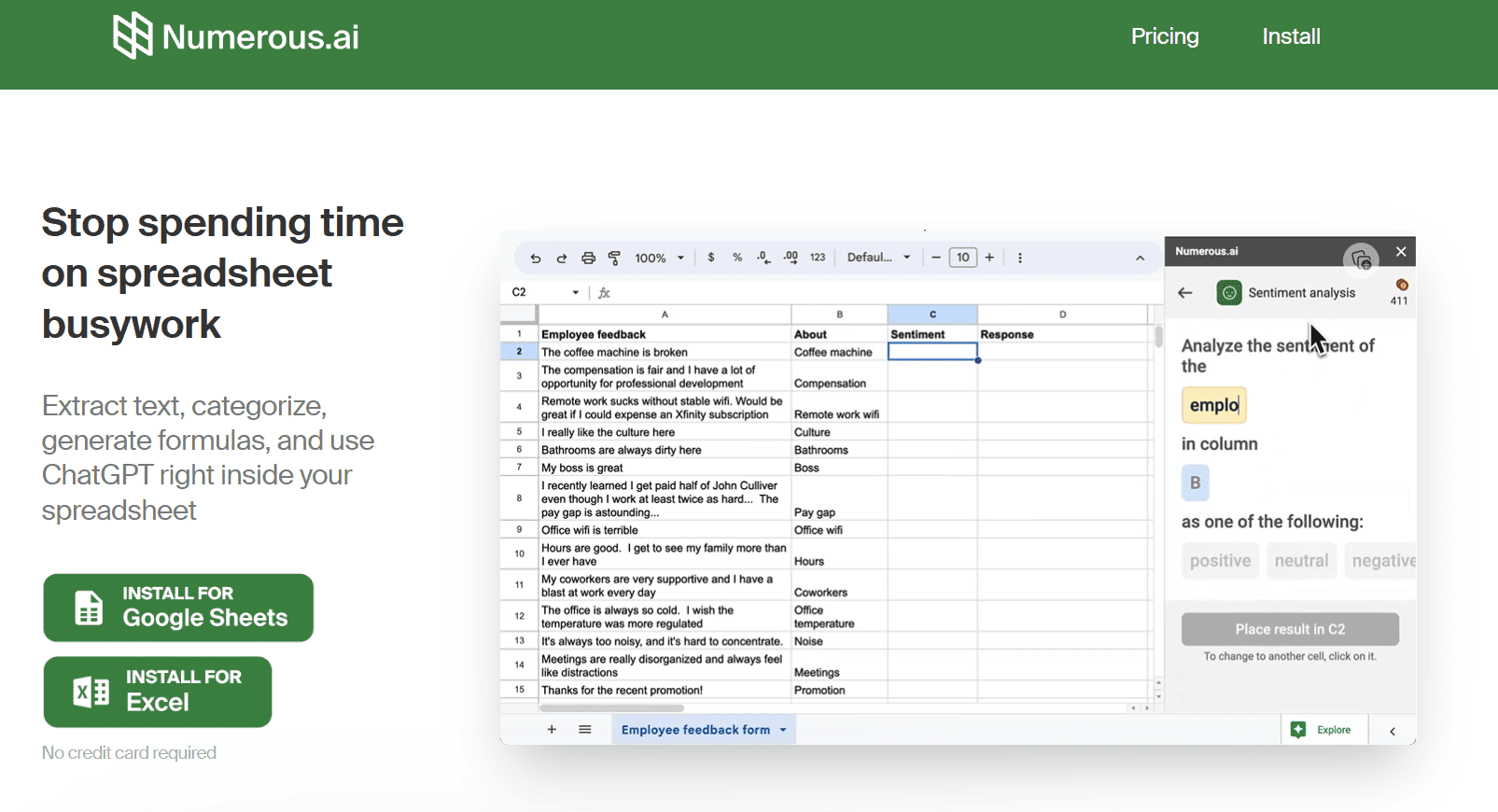This screenshot has height=812, width=1498.
Task: Go to the Pricing page
Action: click(1165, 36)
